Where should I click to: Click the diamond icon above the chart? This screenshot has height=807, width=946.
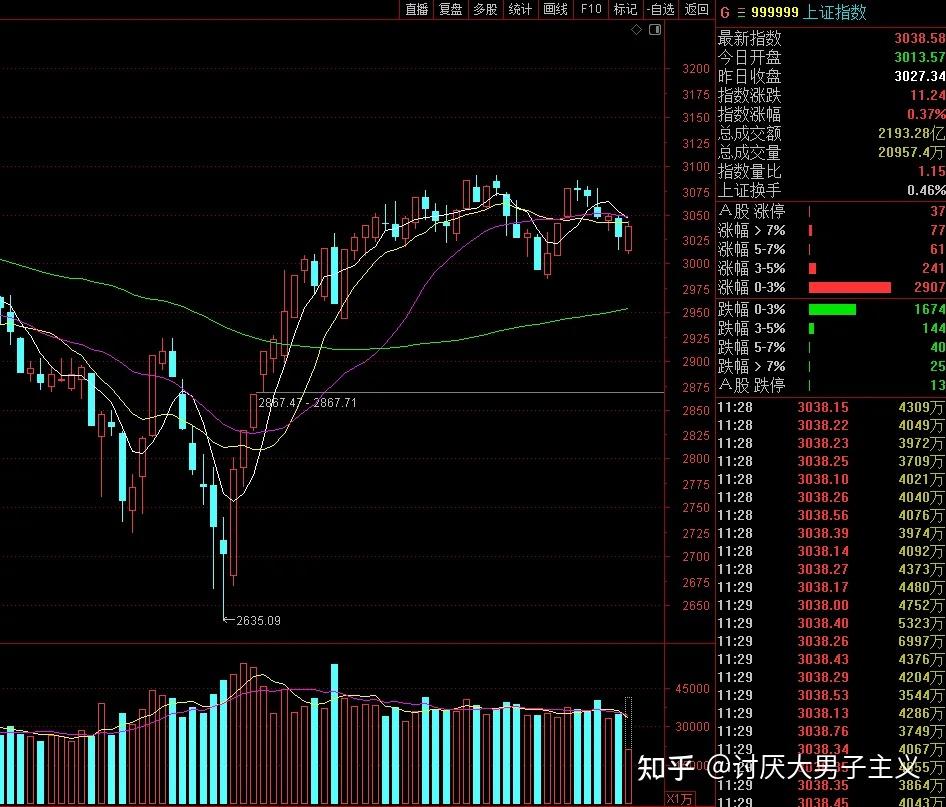[636, 30]
